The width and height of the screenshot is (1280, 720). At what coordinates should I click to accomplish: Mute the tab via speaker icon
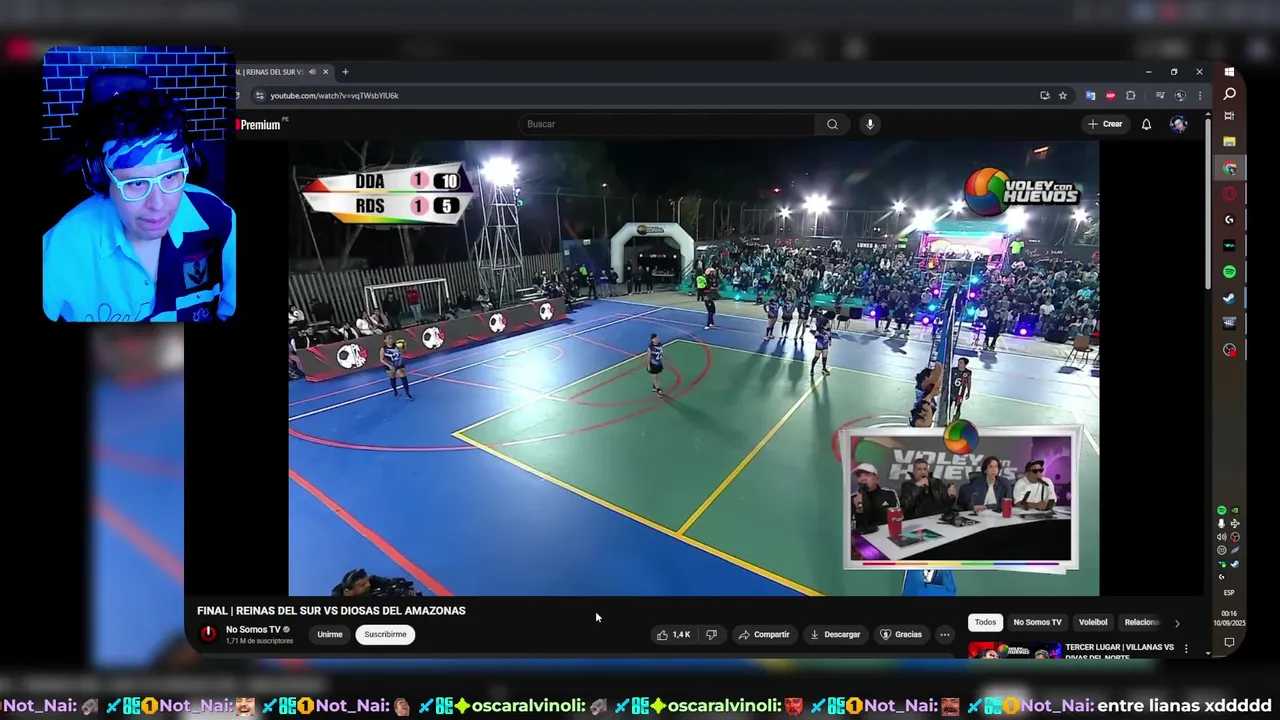pos(312,72)
